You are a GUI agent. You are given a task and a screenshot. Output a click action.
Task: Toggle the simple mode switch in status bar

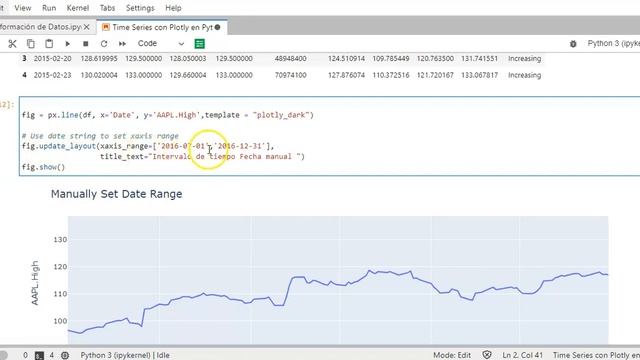pyautogui.click(x=4, y=355)
